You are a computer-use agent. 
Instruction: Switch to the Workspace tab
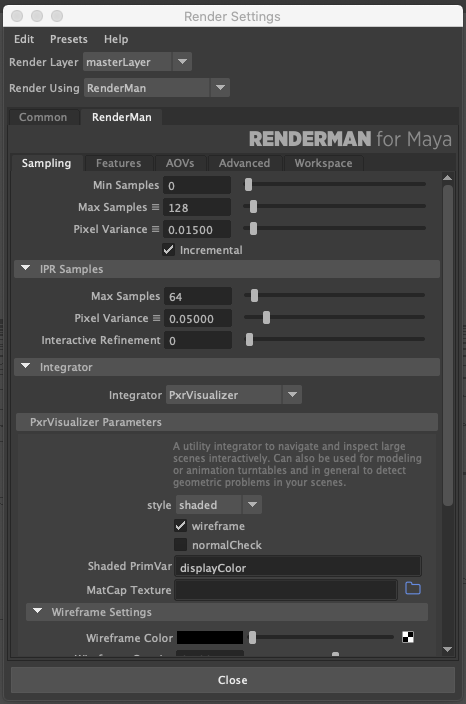tap(323, 163)
